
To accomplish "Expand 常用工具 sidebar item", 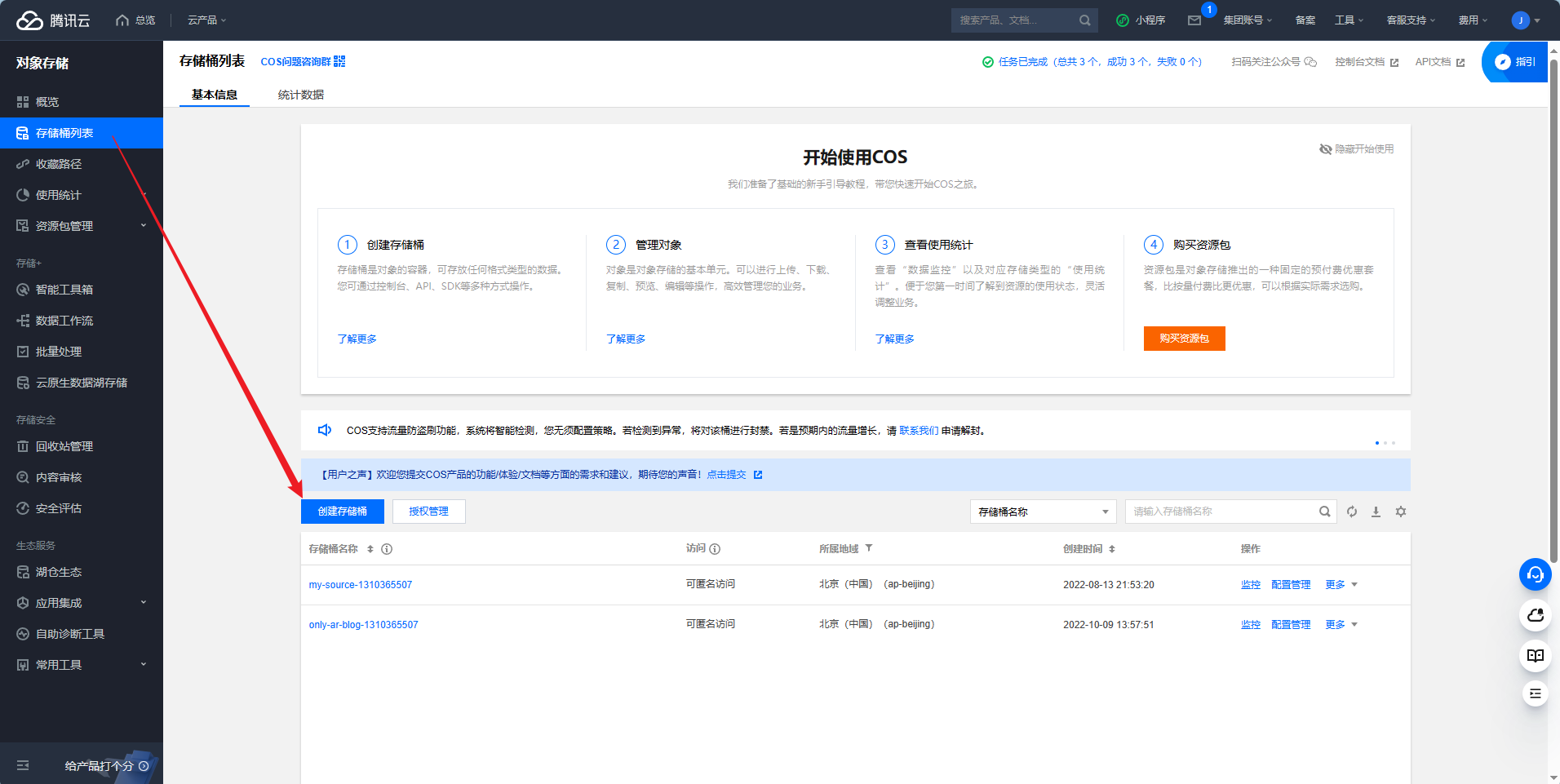I will click(x=82, y=665).
